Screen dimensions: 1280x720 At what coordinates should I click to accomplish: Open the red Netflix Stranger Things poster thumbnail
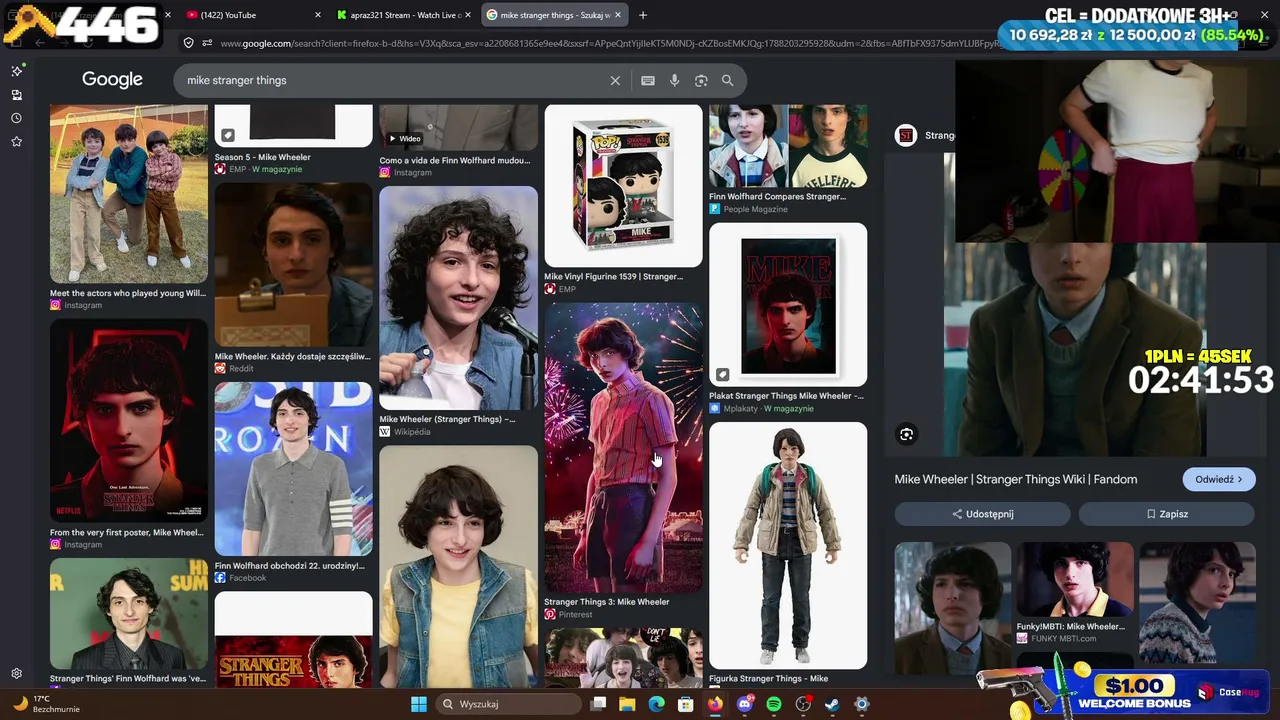tap(129, 421)
